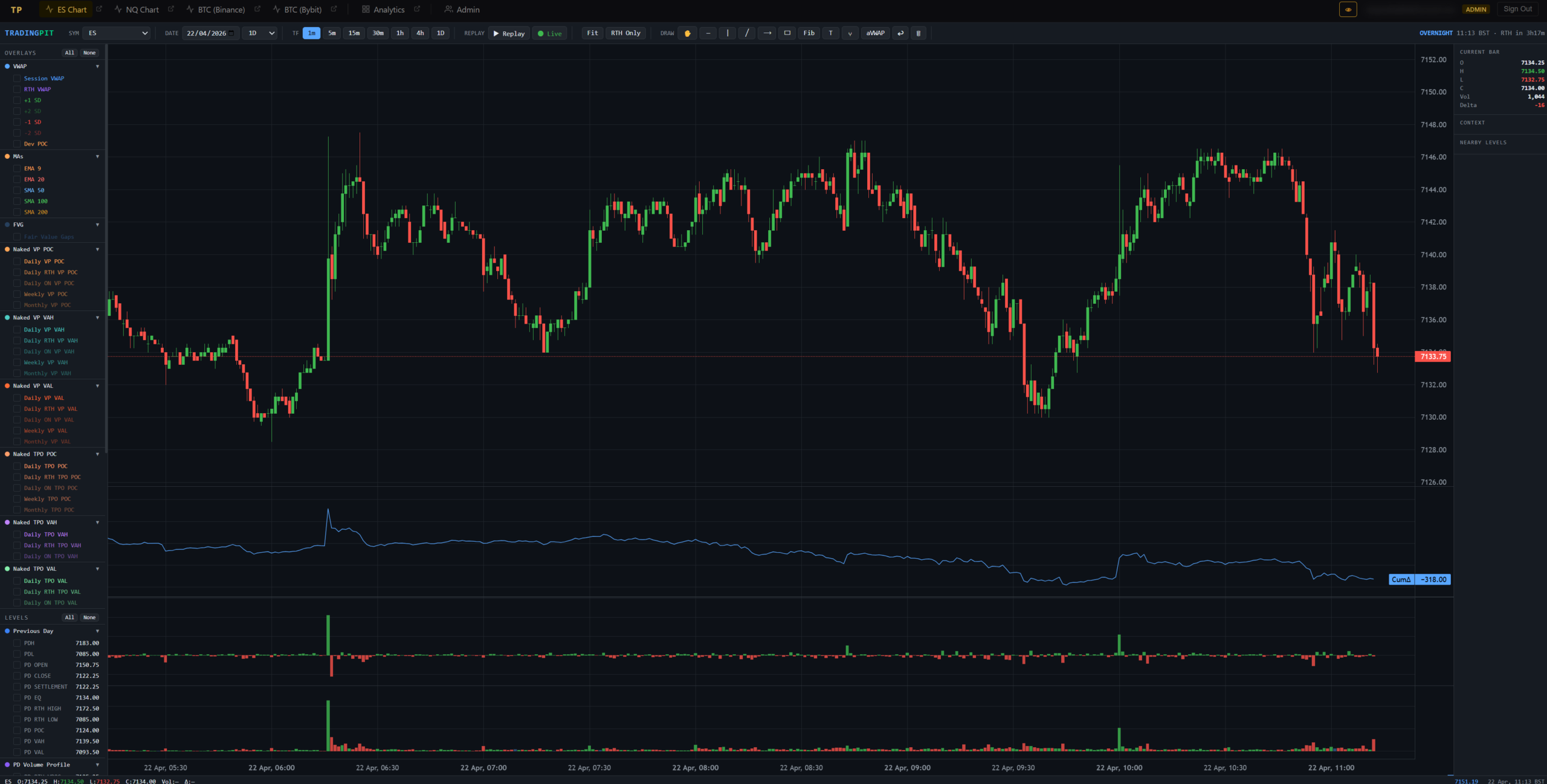The height and width of the screenshot is (784, 1547).
Task: Expand the FVG overlay group
Action: [97, 225]
